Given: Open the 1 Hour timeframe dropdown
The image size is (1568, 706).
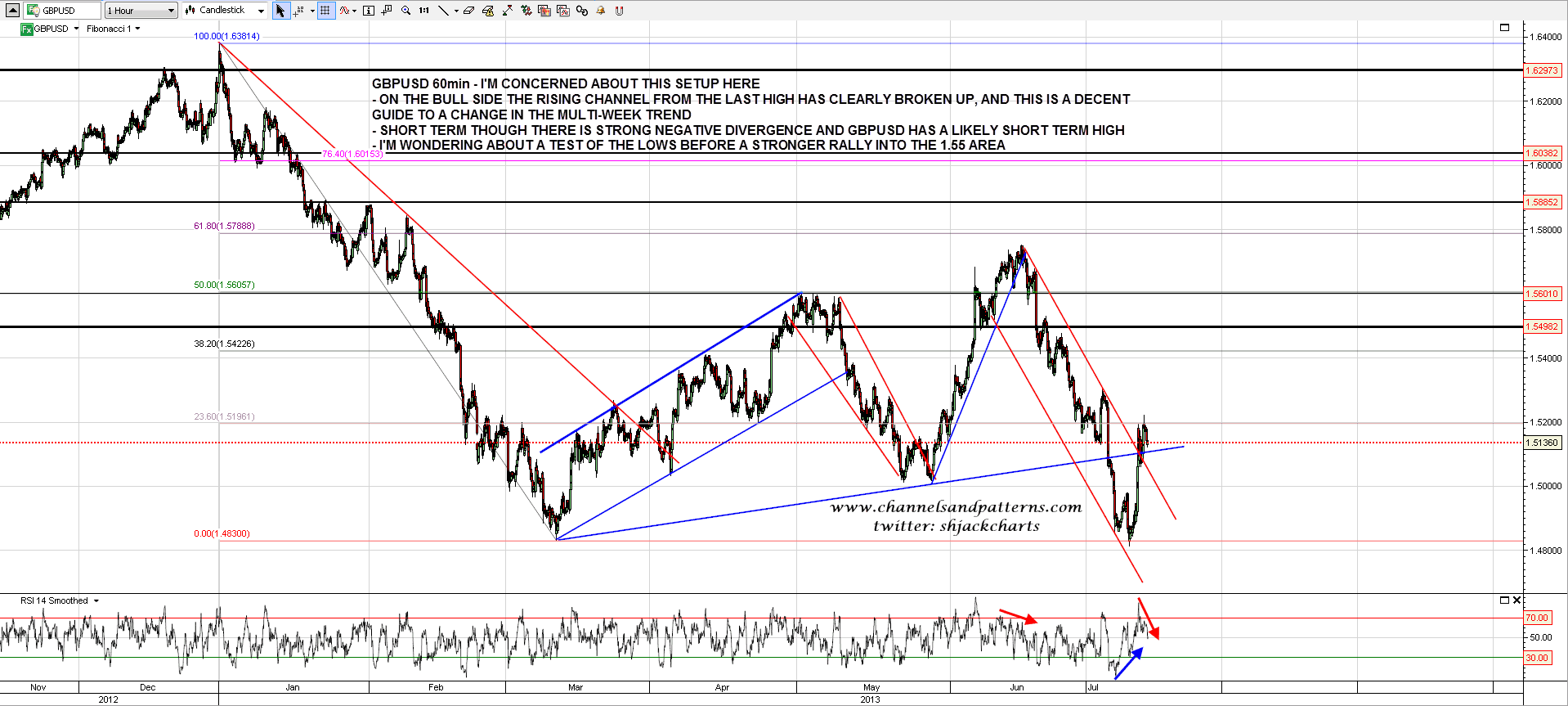Looking at the screenshot, I should coord(141,11).
